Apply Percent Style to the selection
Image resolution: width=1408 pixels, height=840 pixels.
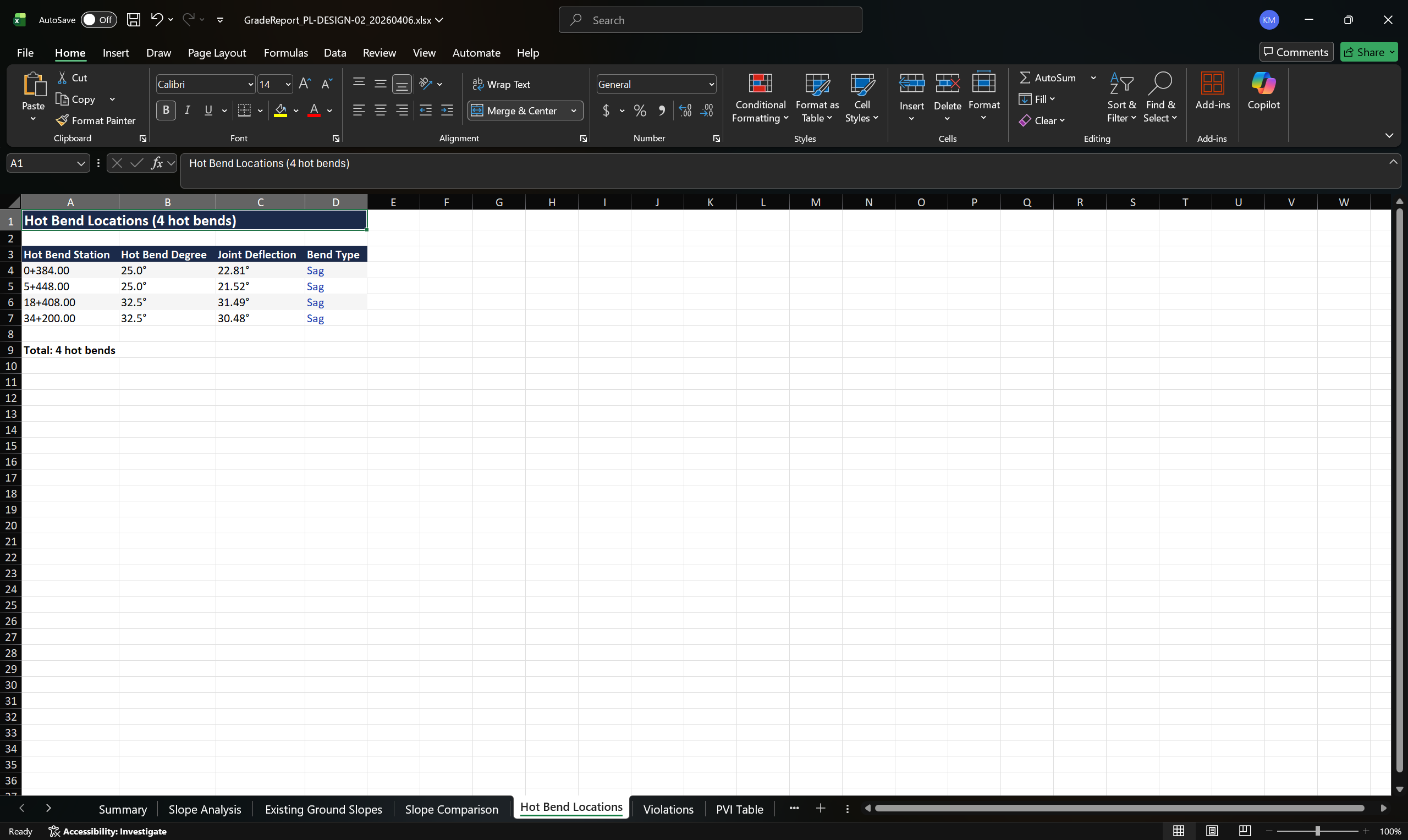click(640, 110)
